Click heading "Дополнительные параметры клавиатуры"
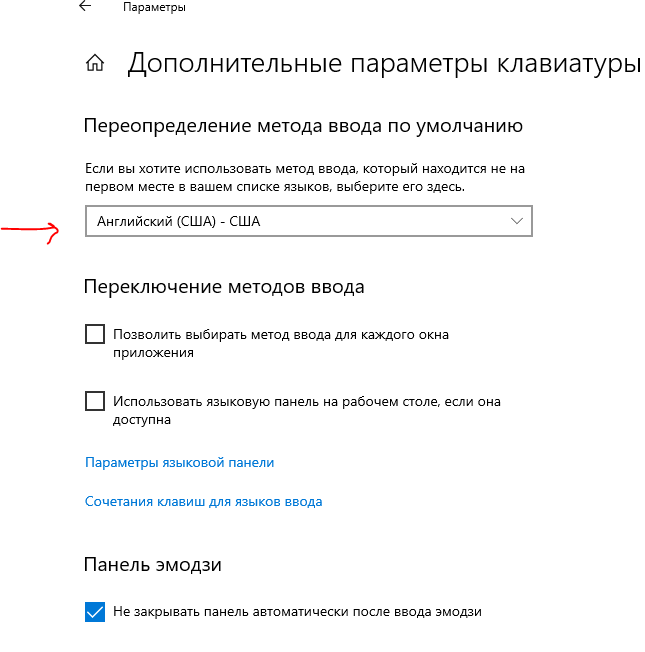645x652 pixels. coord(384,64)
